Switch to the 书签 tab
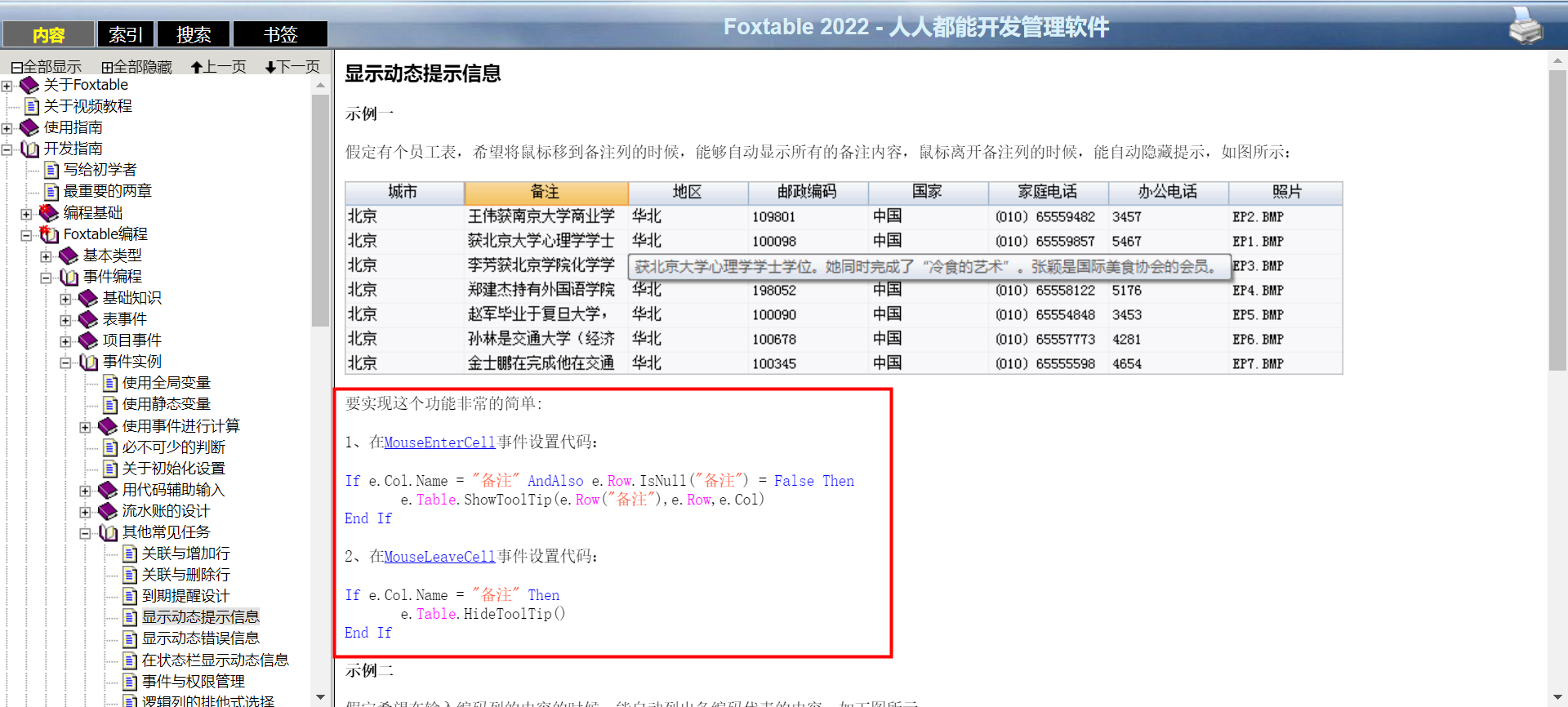This screenshot has width=1568, height=707. click(280, 34)
